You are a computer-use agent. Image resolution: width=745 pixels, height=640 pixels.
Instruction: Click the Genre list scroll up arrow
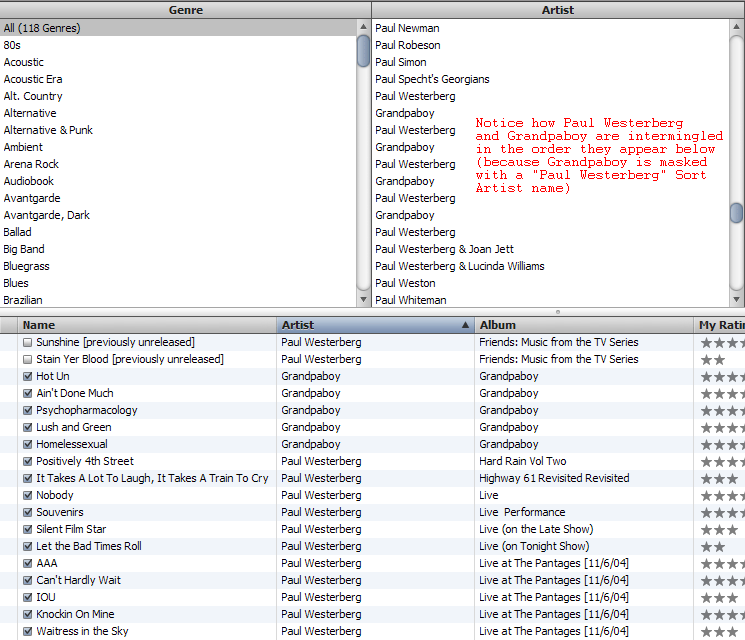(x=363, y=27)
